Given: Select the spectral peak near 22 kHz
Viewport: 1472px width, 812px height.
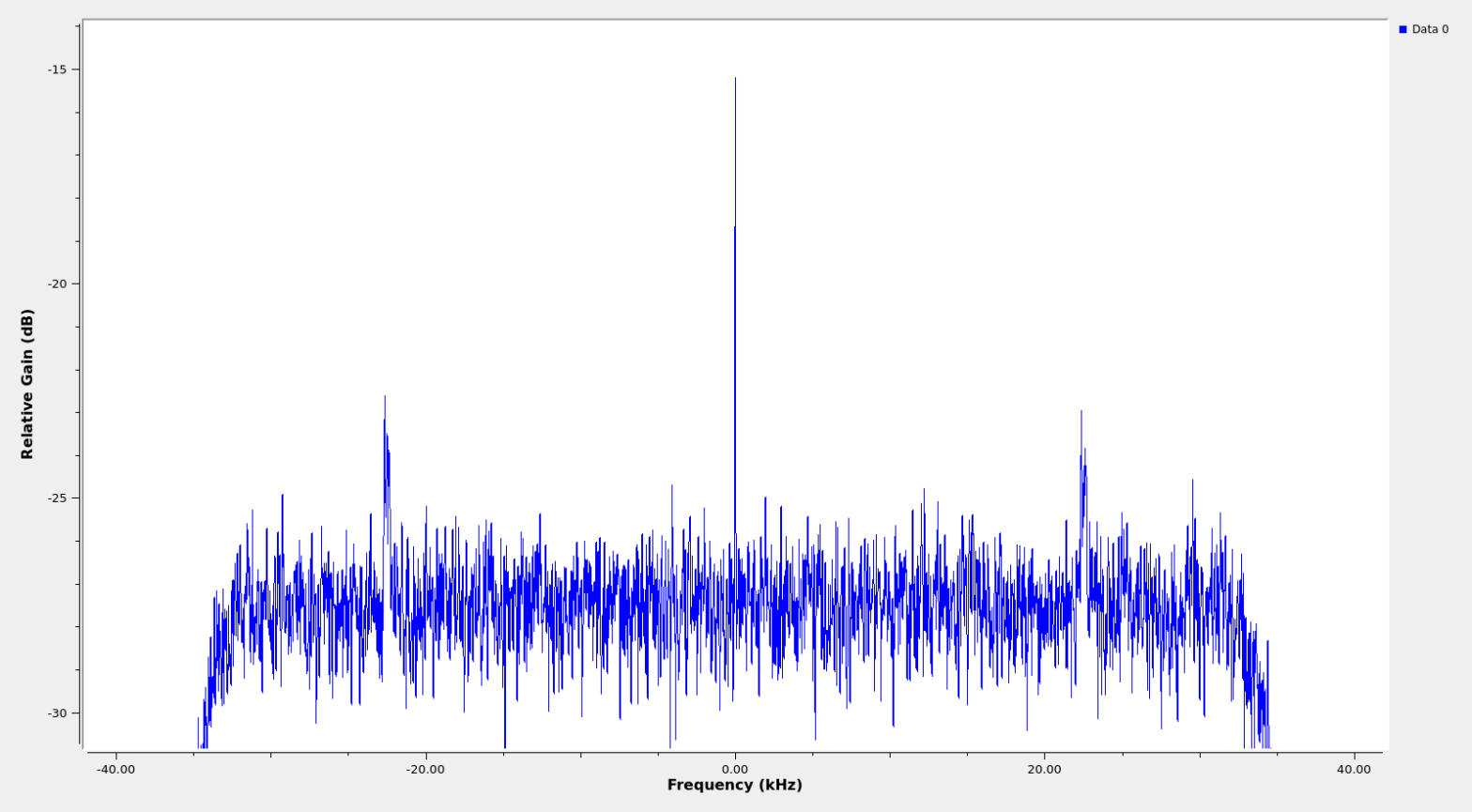Looking at the screenshot, I should pos(1081,413).
